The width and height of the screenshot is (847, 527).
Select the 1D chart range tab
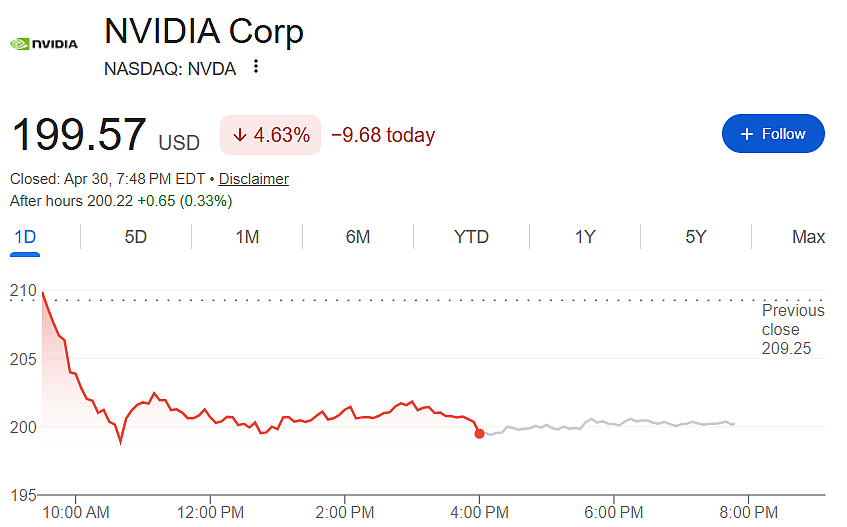pyautogui.click(x=25, y=237)
